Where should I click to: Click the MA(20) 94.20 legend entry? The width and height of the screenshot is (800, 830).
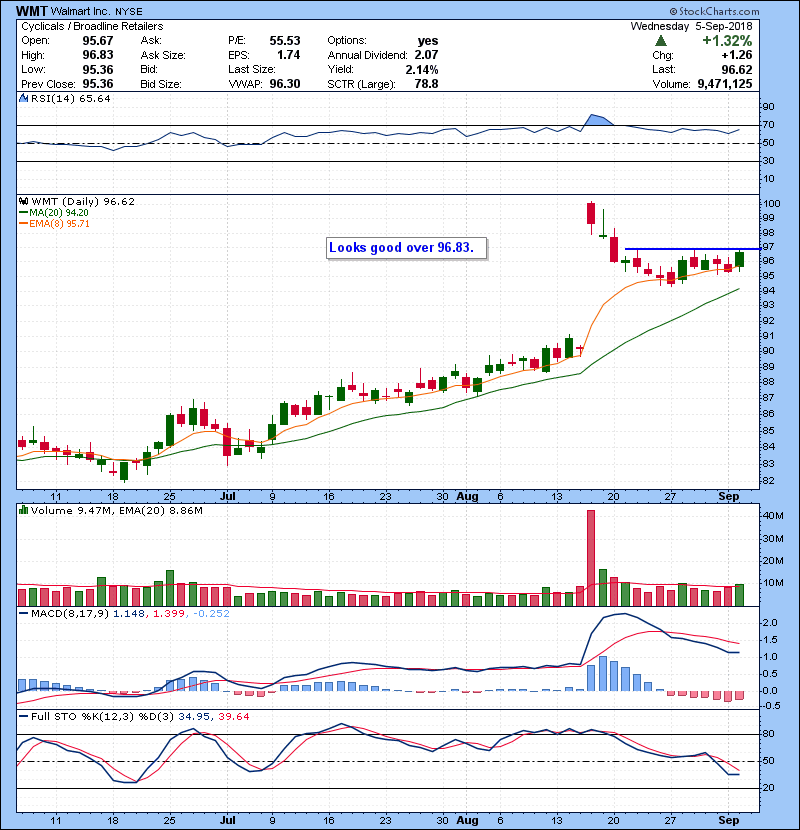(58, 212)
